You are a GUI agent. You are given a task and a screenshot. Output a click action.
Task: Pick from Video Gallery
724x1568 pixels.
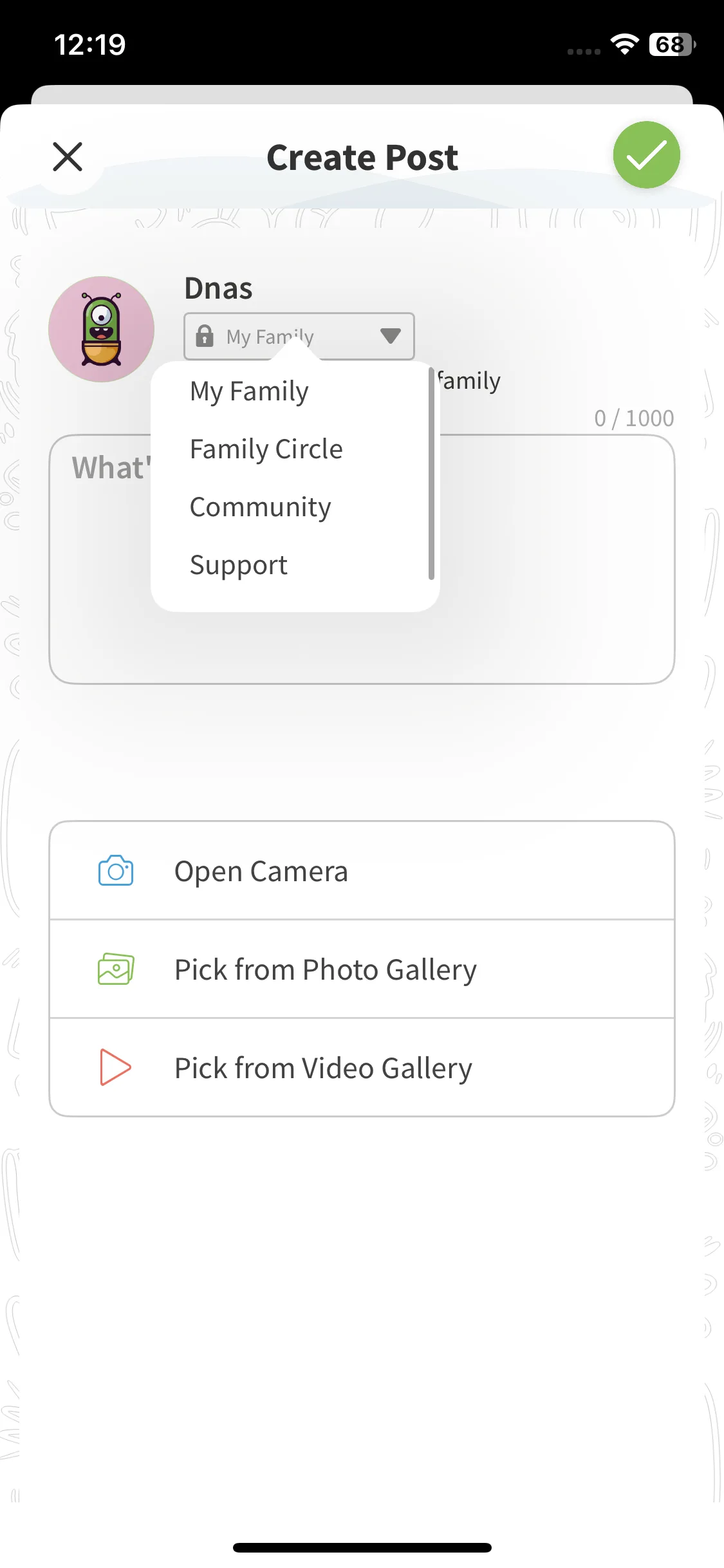pos(323,1069)
